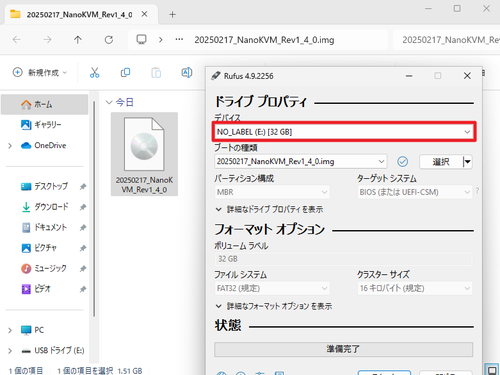Refresh the Explorer folder view
The width and height of the screenshot is (500, 375).
109,40
